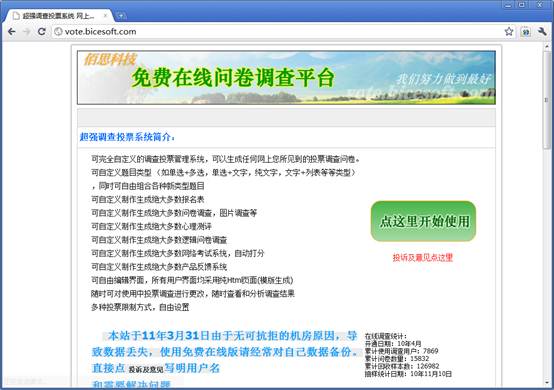Bookmark this page with the star icon

pos(509,31)
